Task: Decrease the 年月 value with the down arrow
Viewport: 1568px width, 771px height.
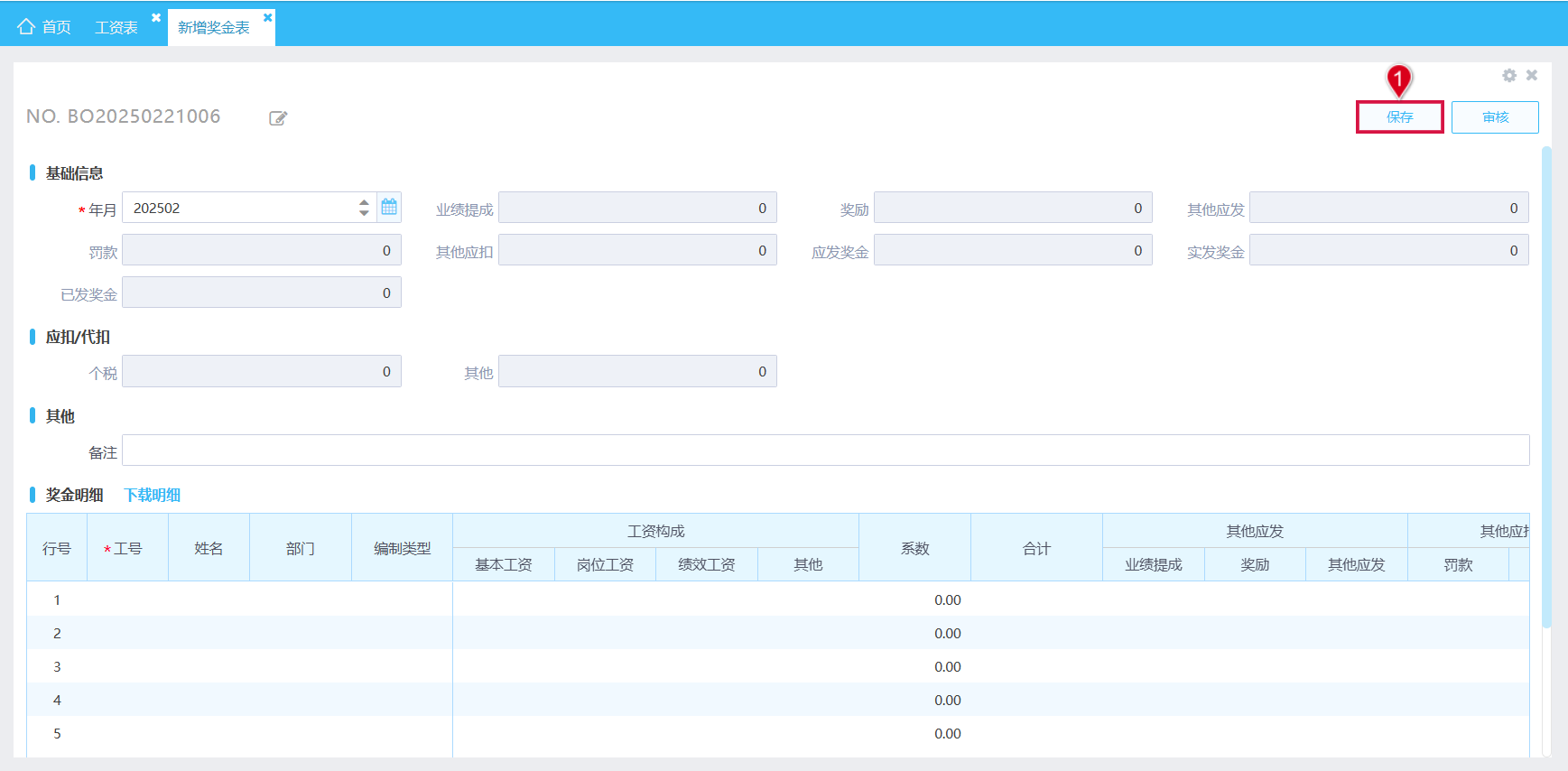Action: 364,213
